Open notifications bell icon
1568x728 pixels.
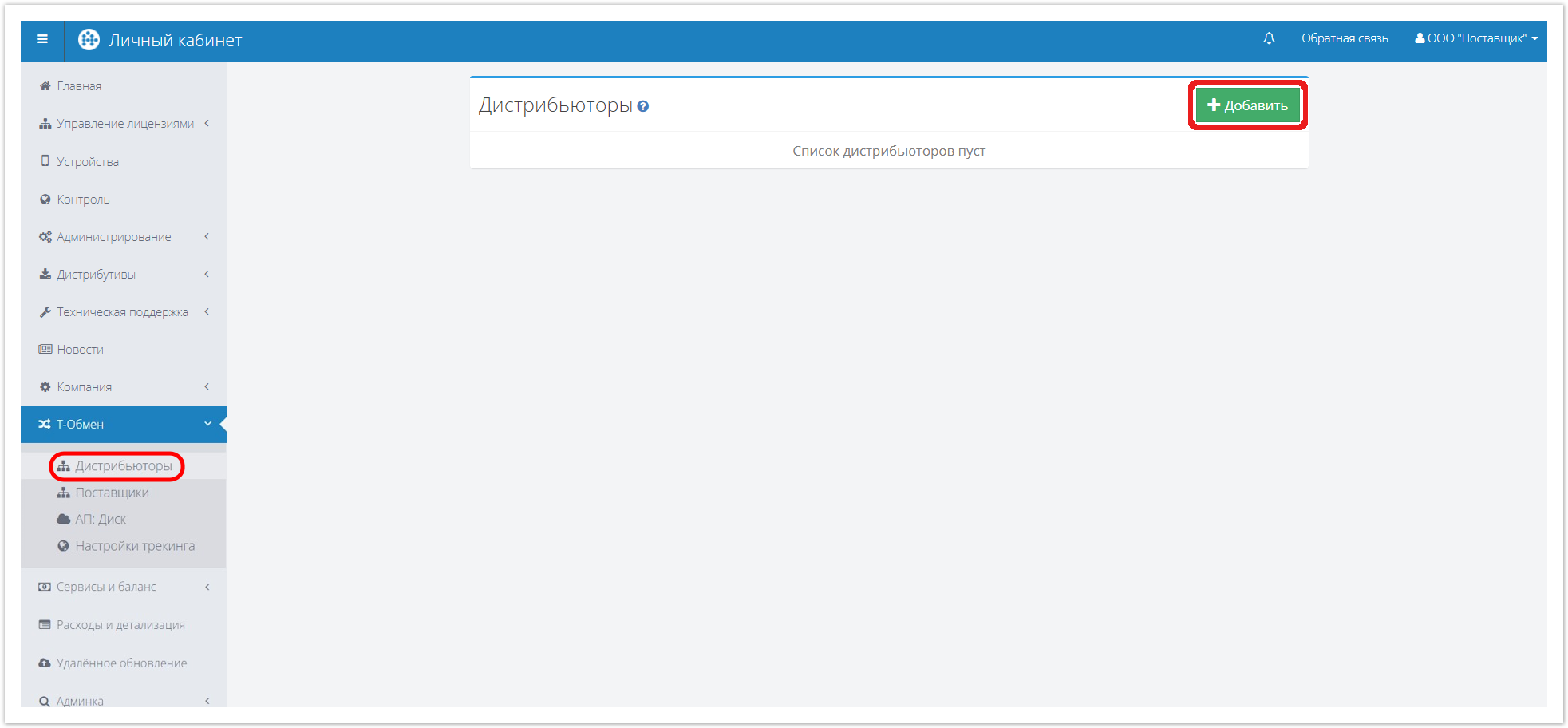coord(1269,38)
